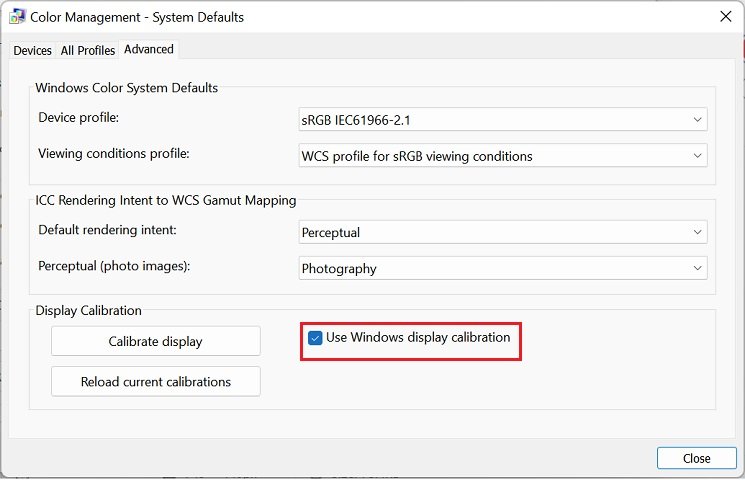Click the Close button at the bottom
Image resolution: width=745 pixels, height=480 pixels.
tap(696, 458)
